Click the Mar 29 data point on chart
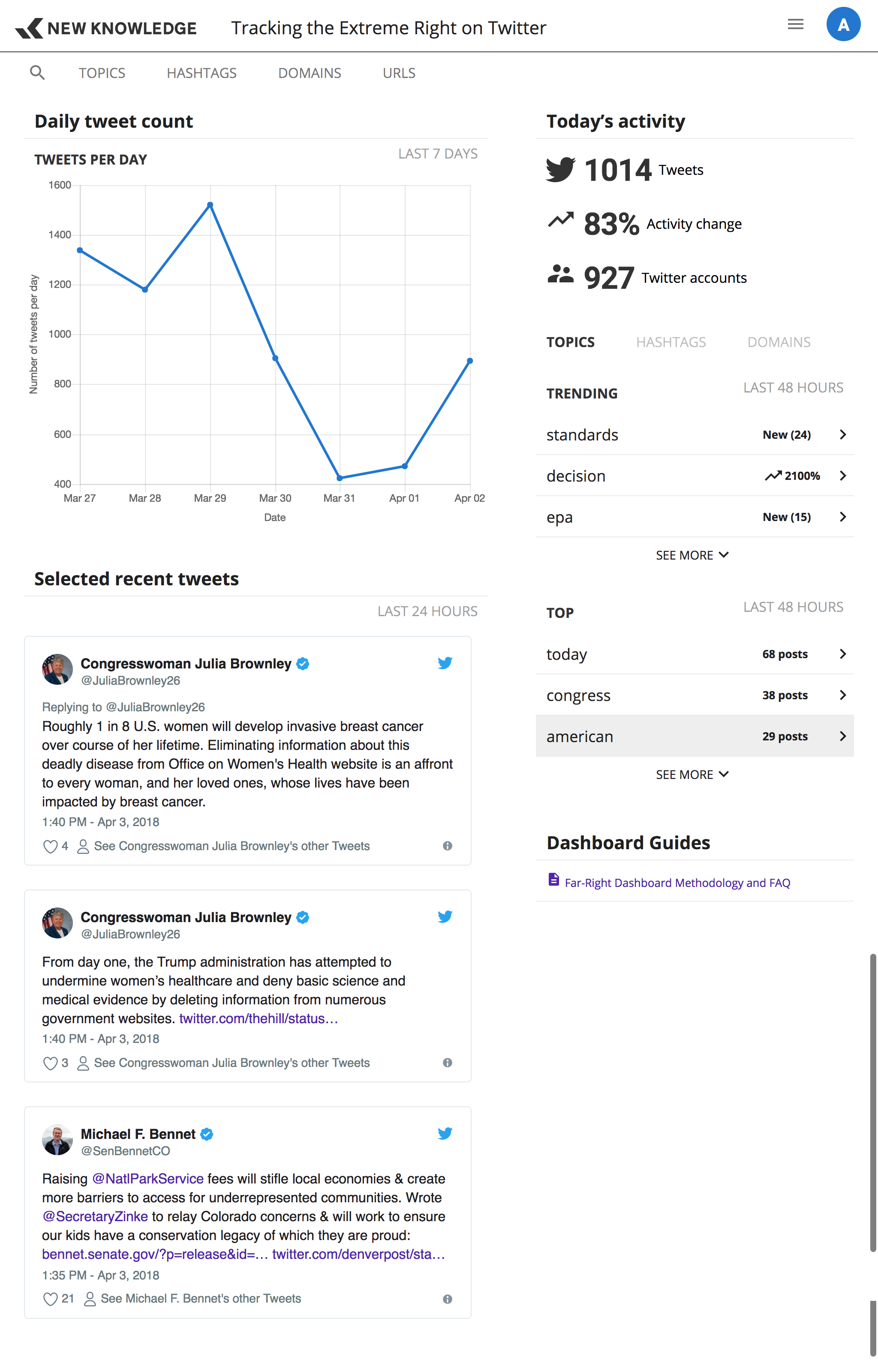The image size is (878, 1372). [x=210, y=204]
